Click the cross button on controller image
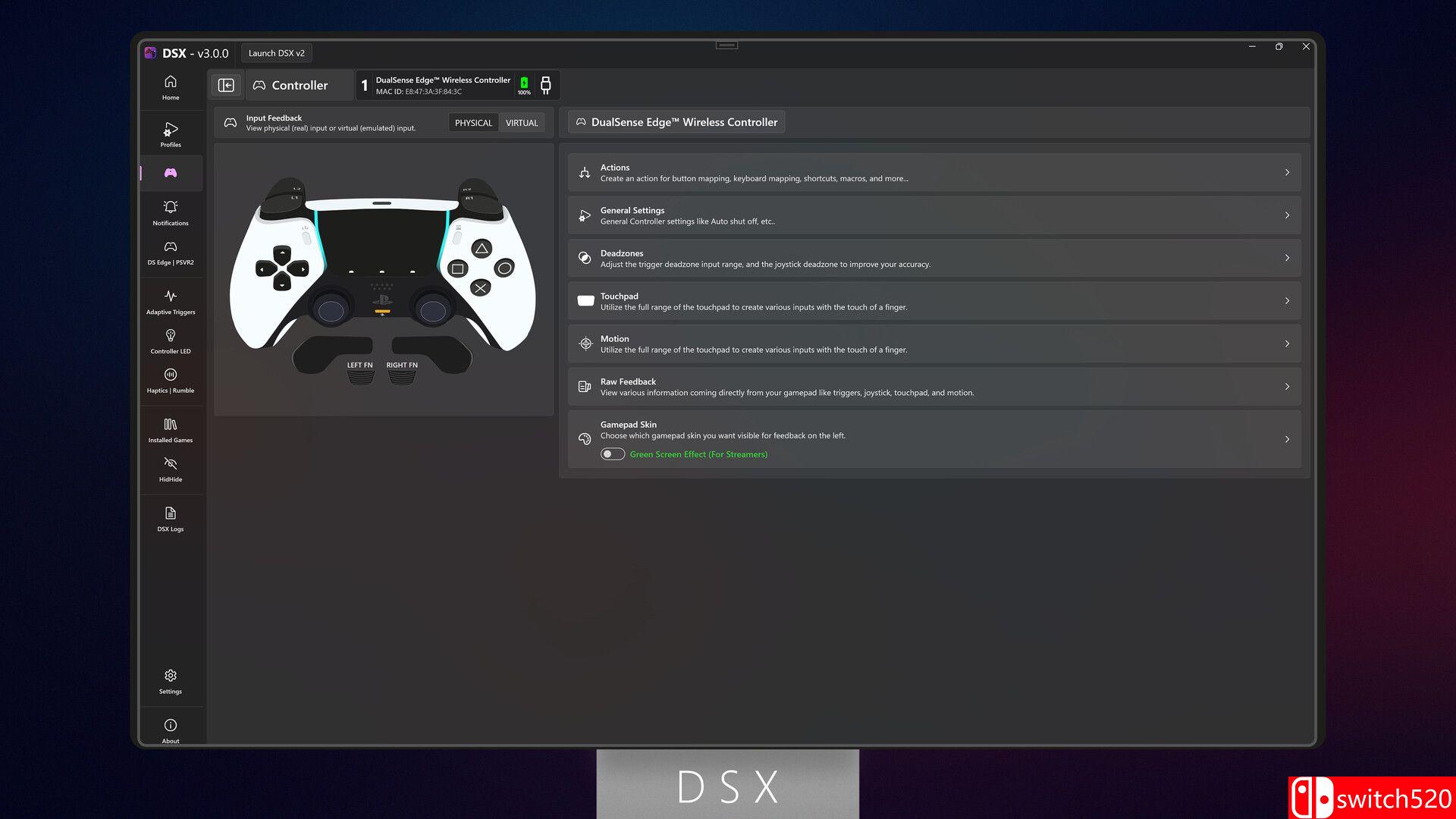The width and height of the screenshot is (1456, 819). [x=480, y=288]
